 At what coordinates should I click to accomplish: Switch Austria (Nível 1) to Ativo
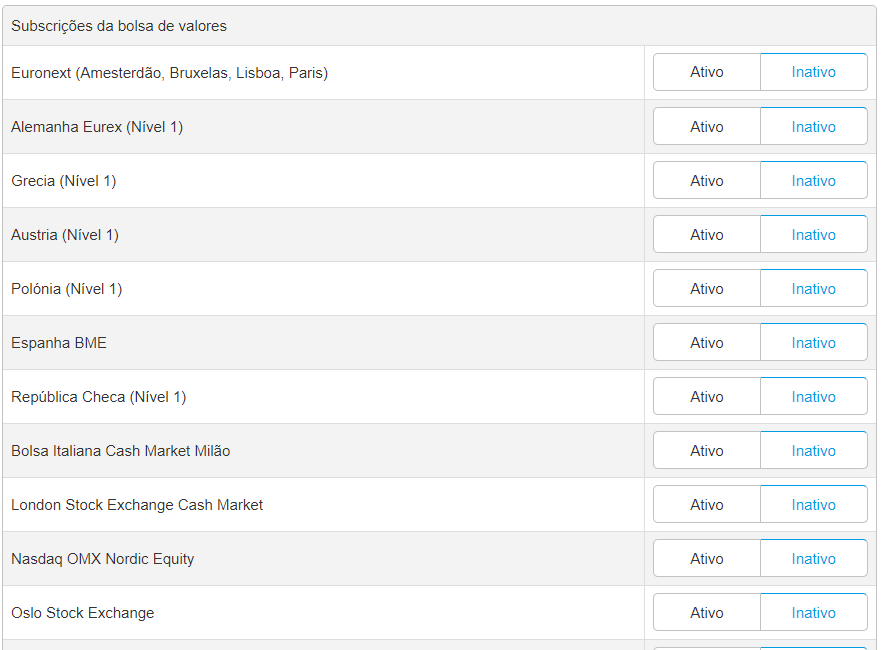click(707, 234)
